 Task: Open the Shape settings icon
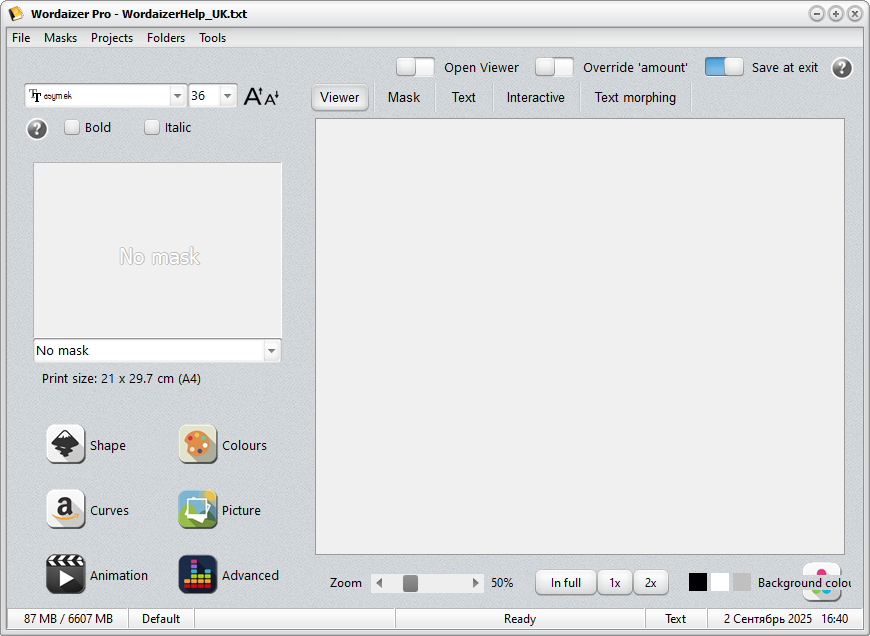coord(65,444)
